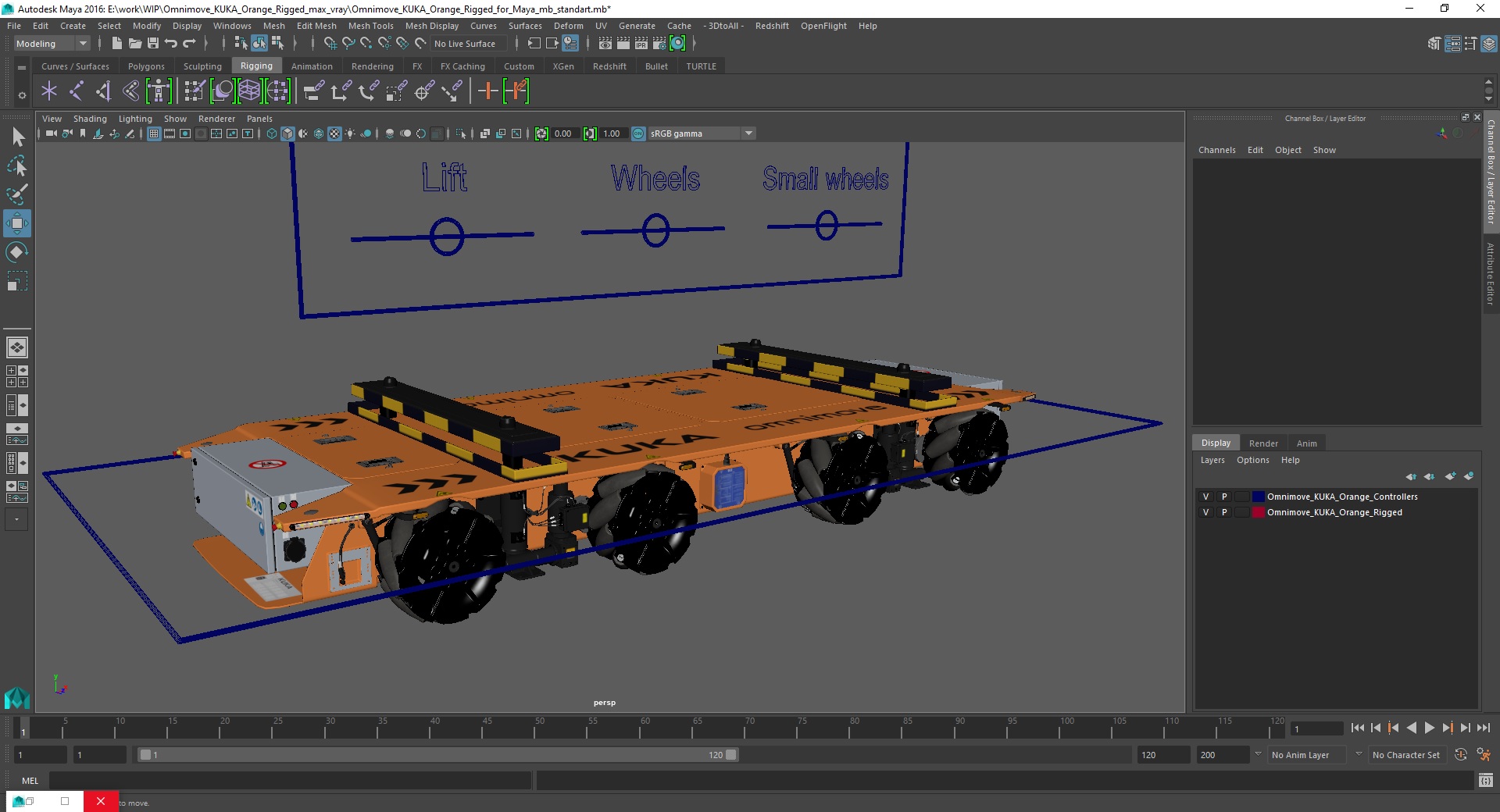Image resolution: width=1500 pixels, height=812 pixels.
Task: Open the shelf options gear menu
Action: point(22,95)
